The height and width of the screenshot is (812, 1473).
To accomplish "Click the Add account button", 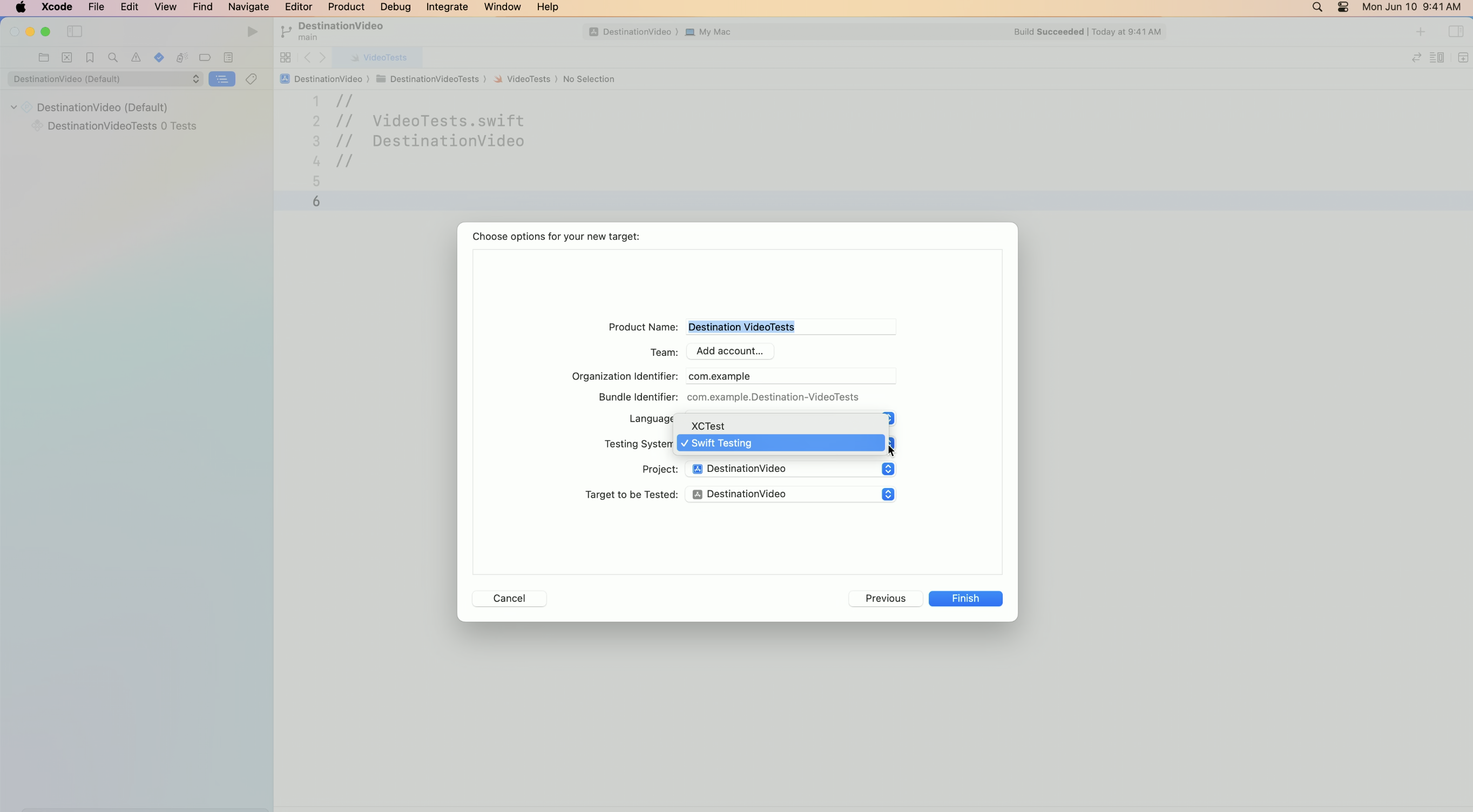I will point(729,351).
